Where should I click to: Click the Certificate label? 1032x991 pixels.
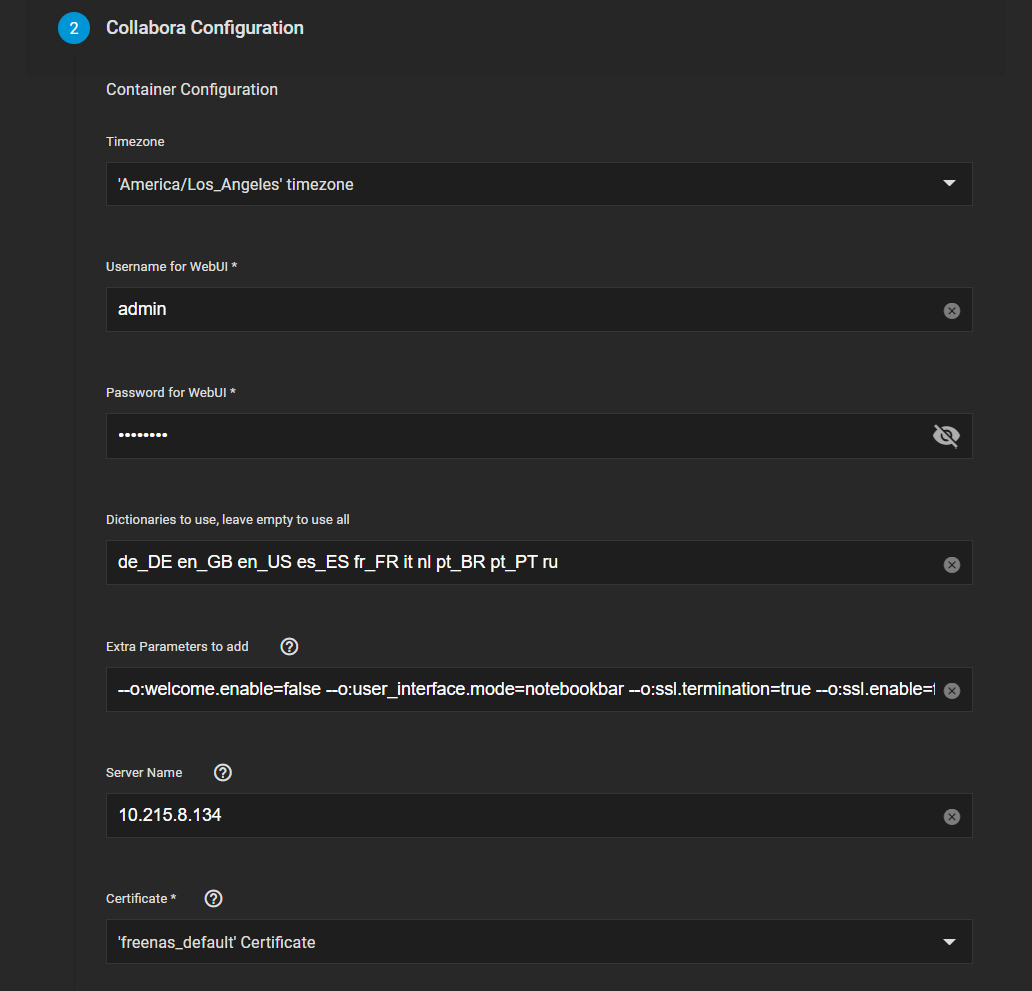coord(141,898)
